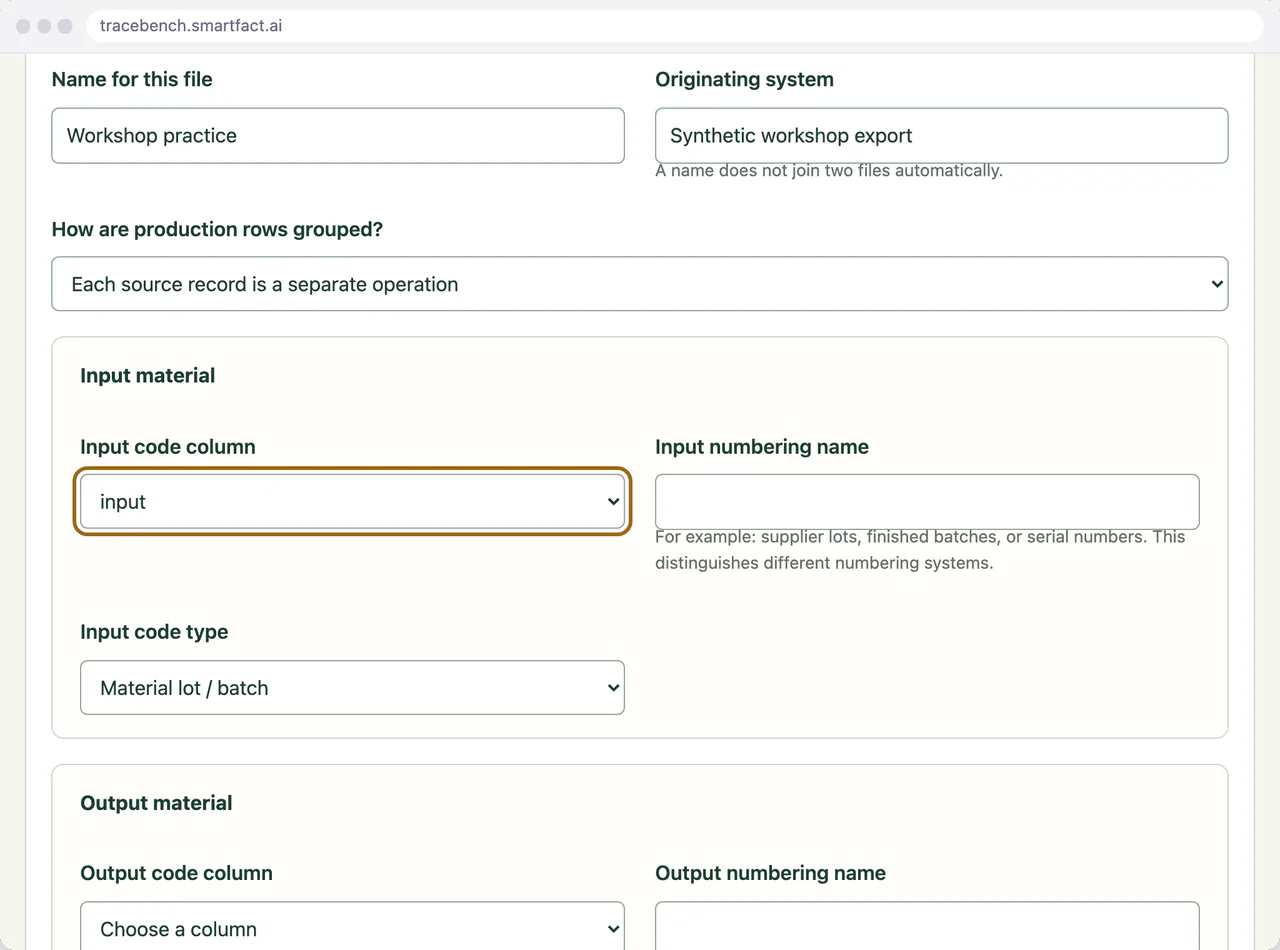Edit the Originating system field
Image resolution: width=1280 pixels, height=950 pixels.
[941, 136]
